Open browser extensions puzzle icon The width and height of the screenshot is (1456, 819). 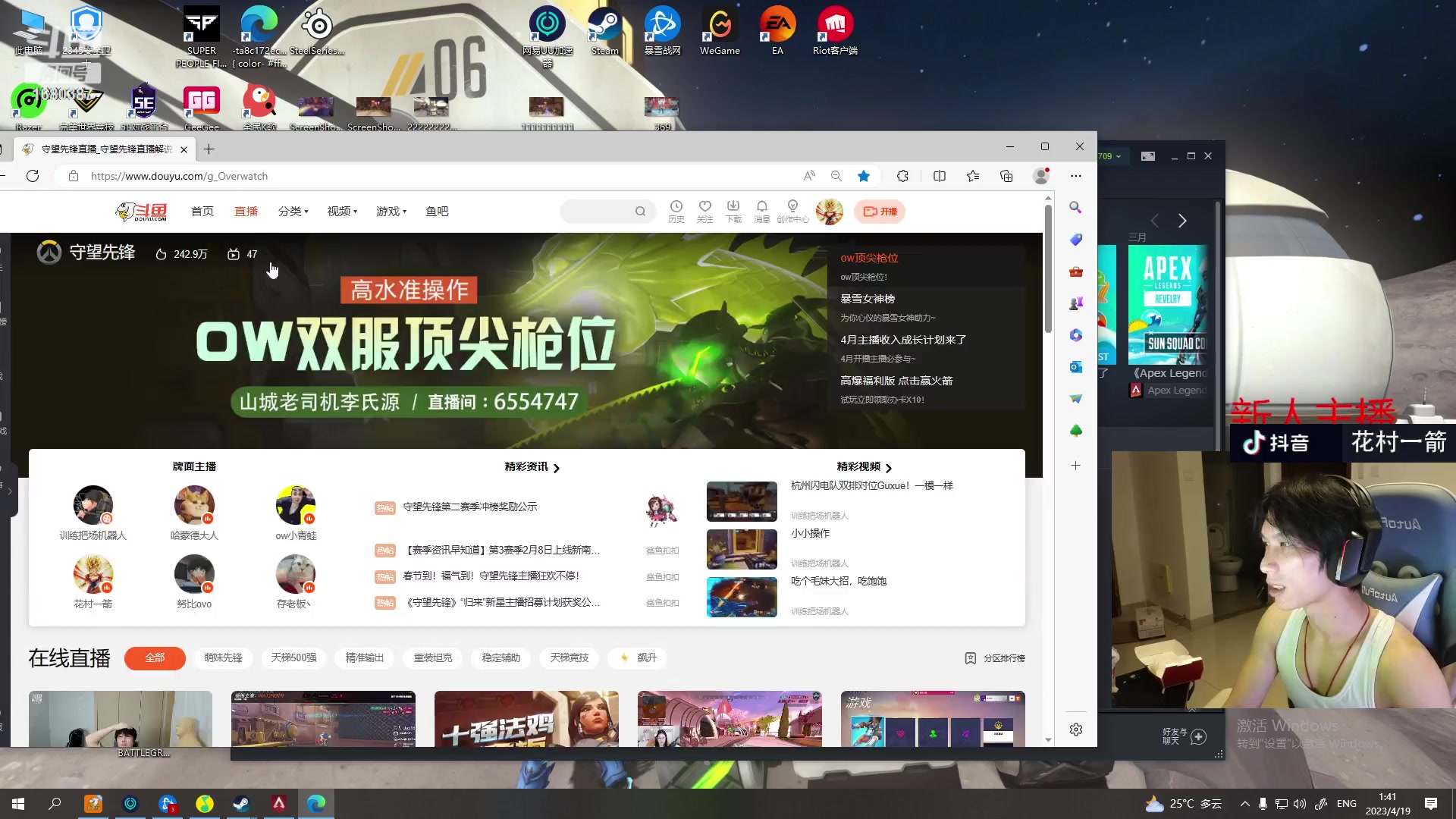point(902,176)
